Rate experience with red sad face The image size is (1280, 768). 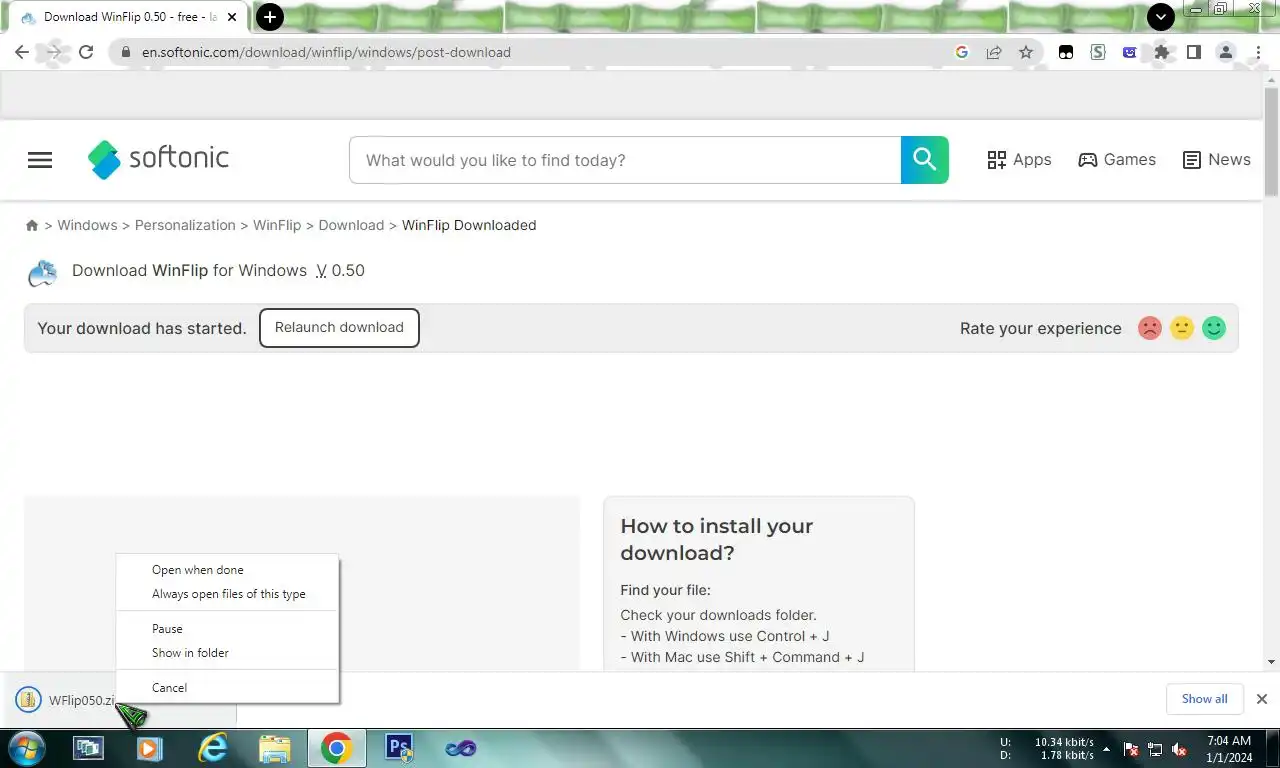(x=1150, y=328)
